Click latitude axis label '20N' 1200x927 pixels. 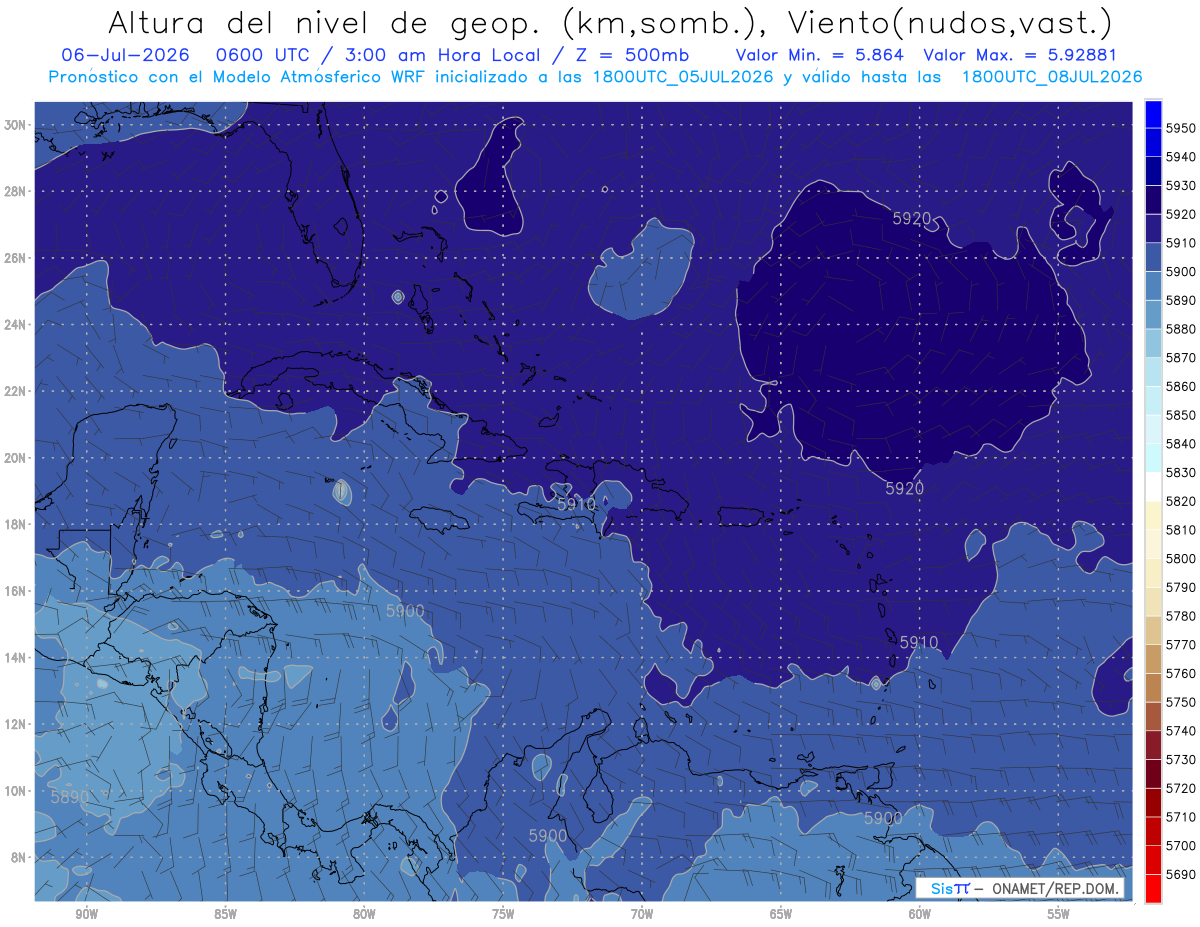[14, 458]
